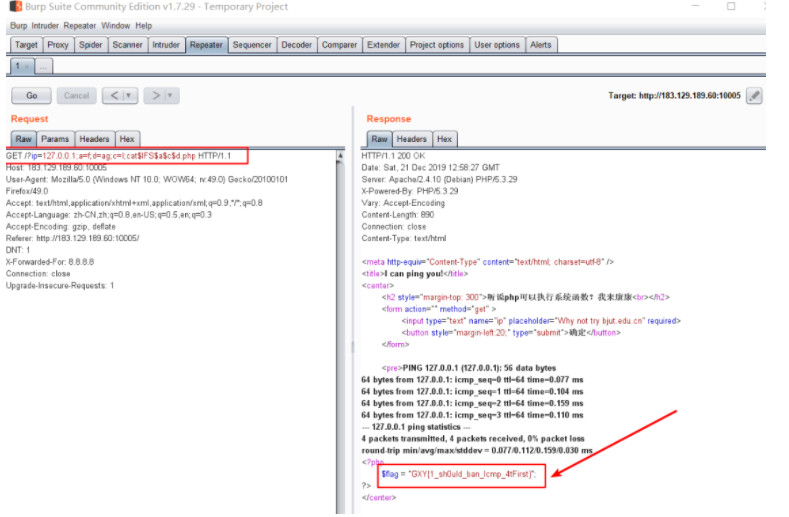
Task: Click the HTTP/1.1 200 OK response line
Action: click(393, 156)
